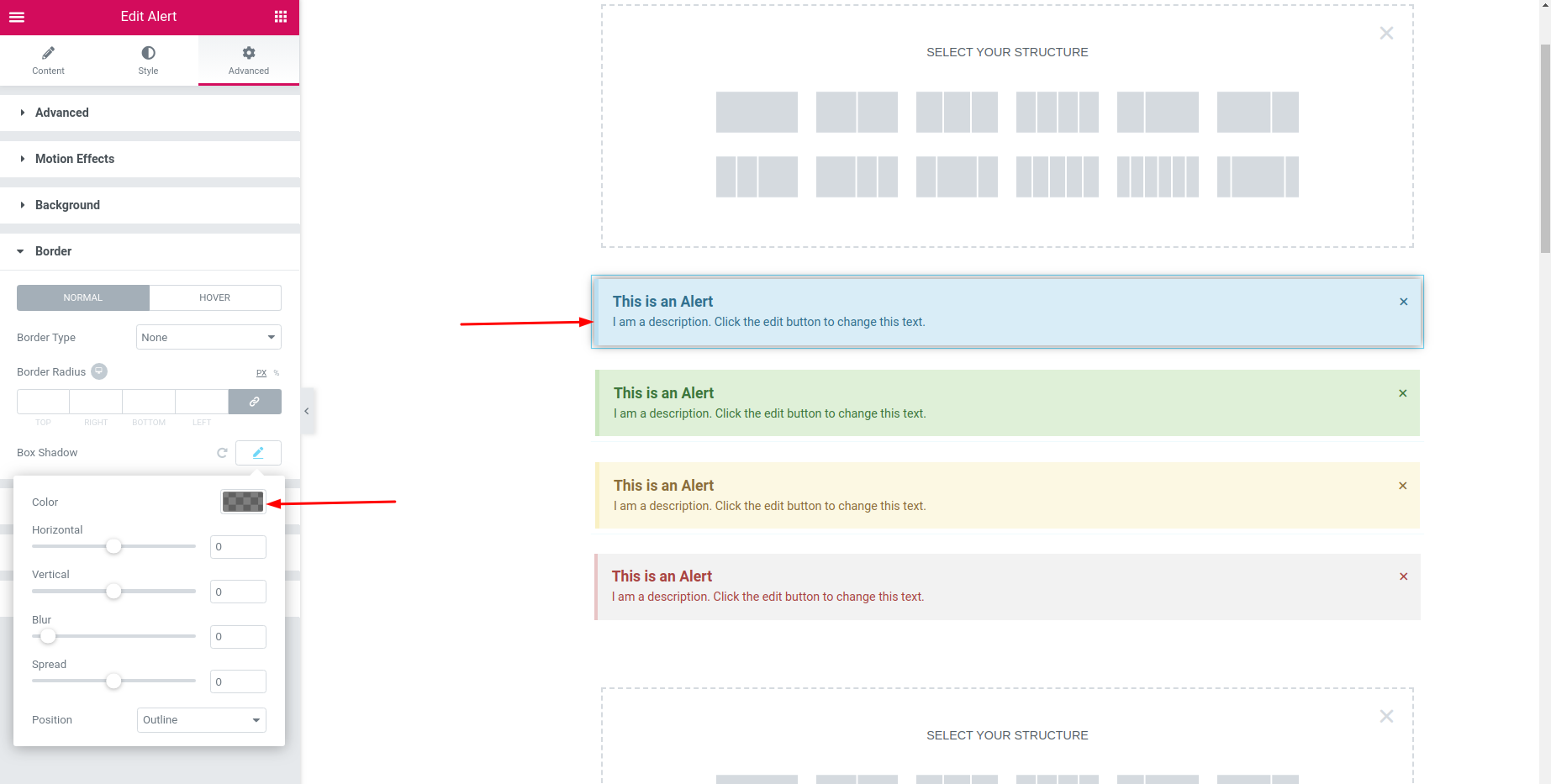Click the responsive device icon beside Border Radius
Image resolution: width=1551 pixels, height=784 pixels.
99,371
